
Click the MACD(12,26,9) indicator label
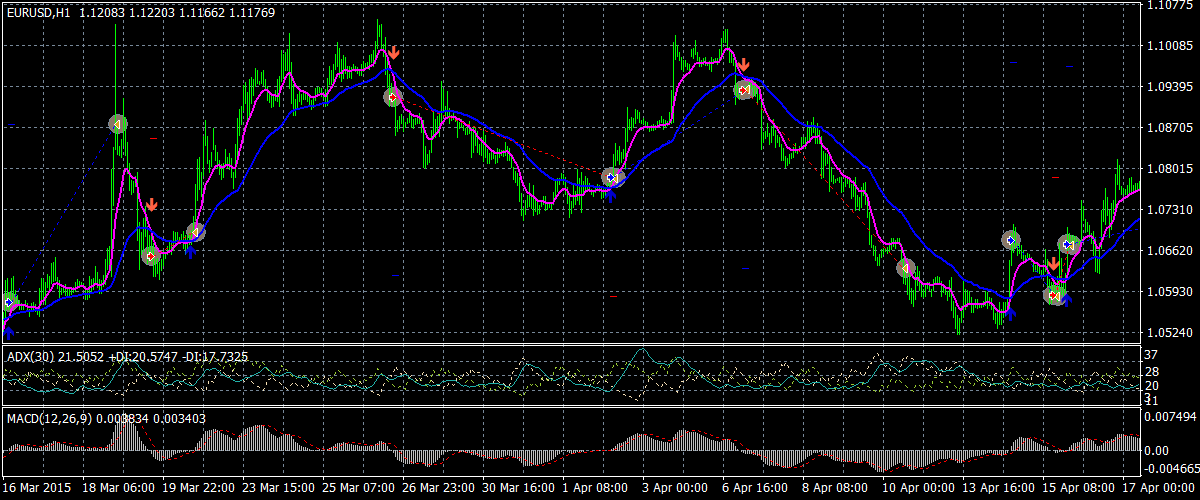pos(48,417)
